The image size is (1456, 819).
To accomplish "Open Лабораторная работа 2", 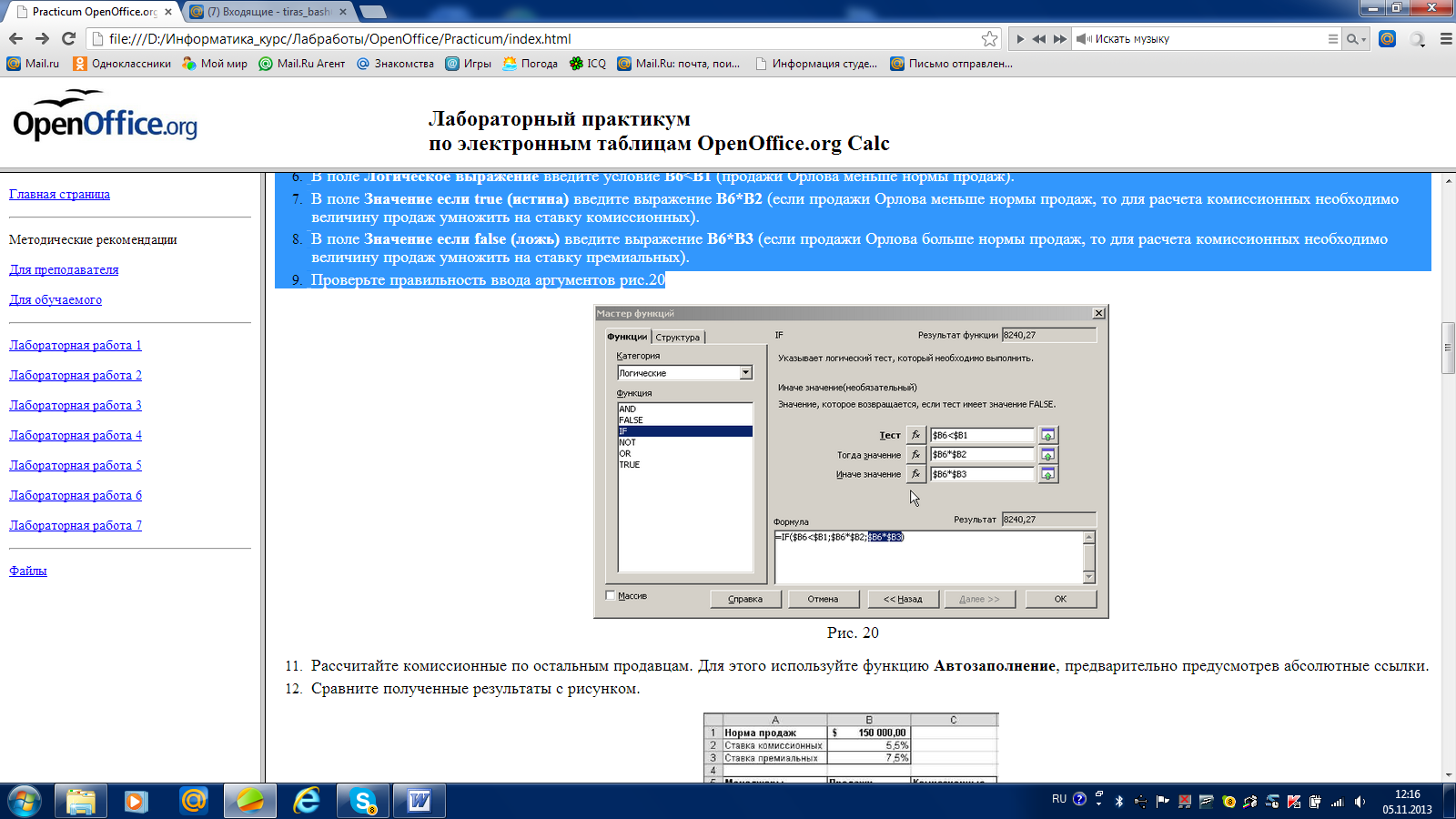I will pyautogui.click(x=76, y=375).
